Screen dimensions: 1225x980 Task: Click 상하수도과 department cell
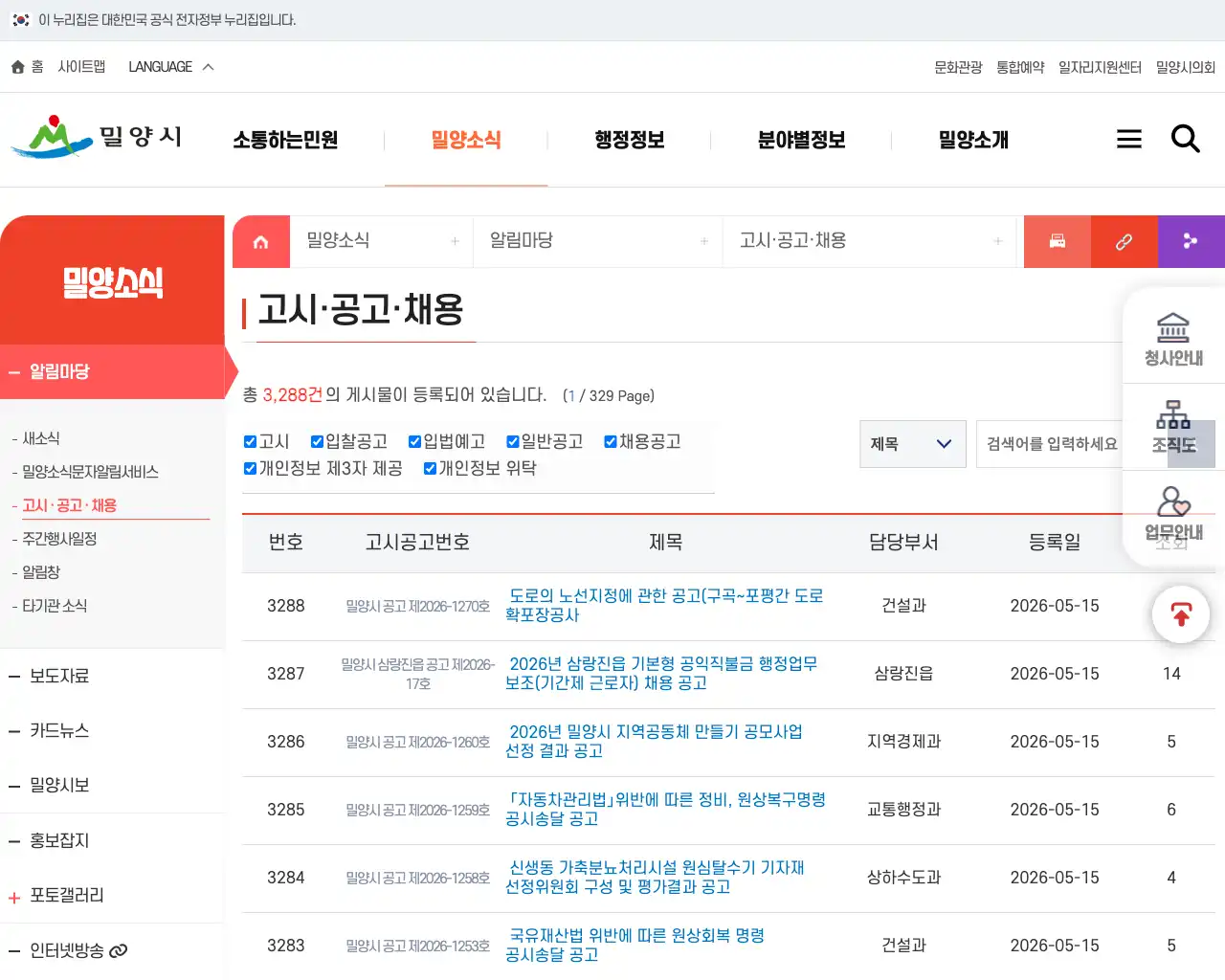(x=903, y=878)
